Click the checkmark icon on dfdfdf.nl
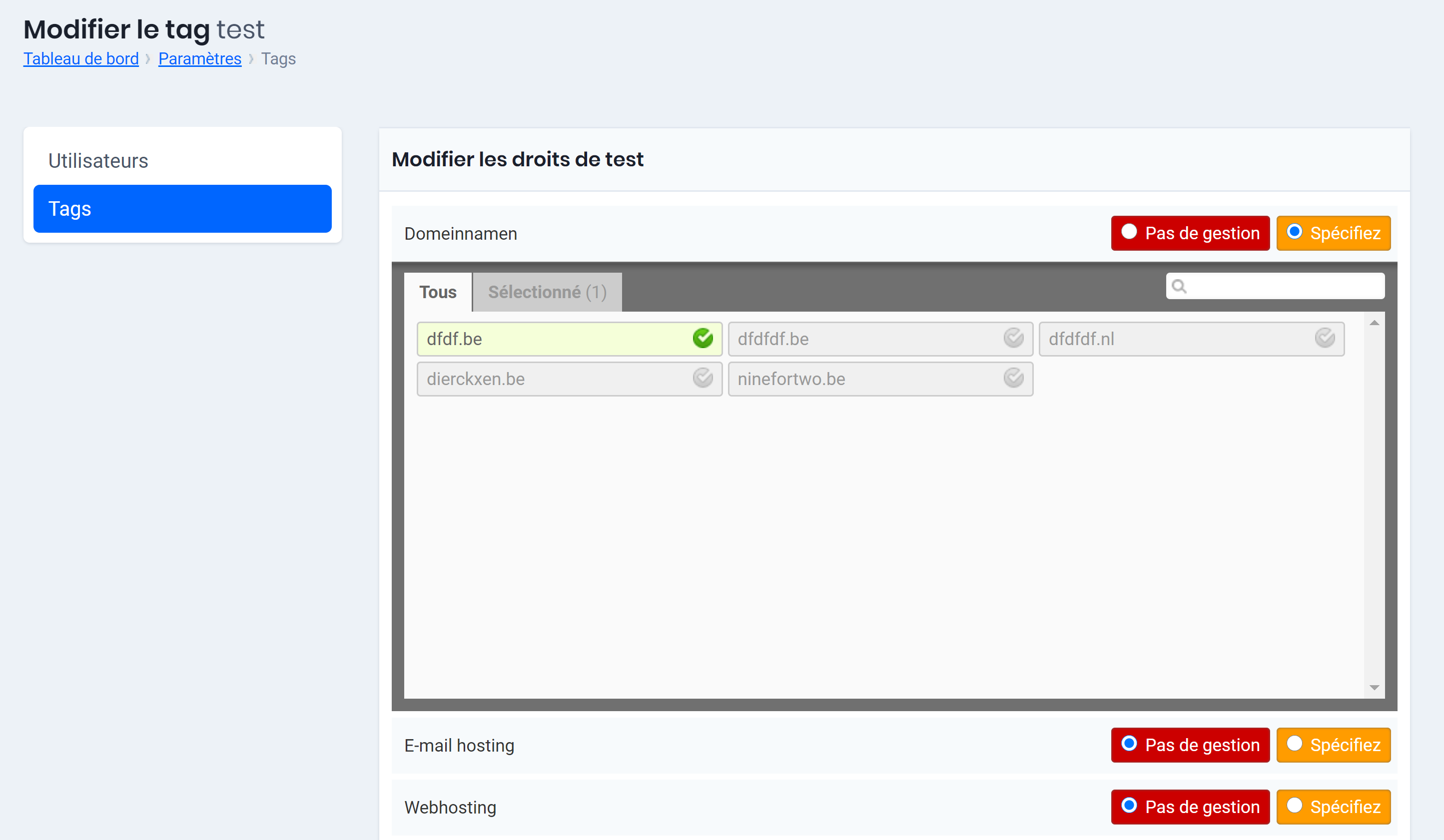Image resolution: width=1444 pixels, height=840 pixels. click(1326, 339)
